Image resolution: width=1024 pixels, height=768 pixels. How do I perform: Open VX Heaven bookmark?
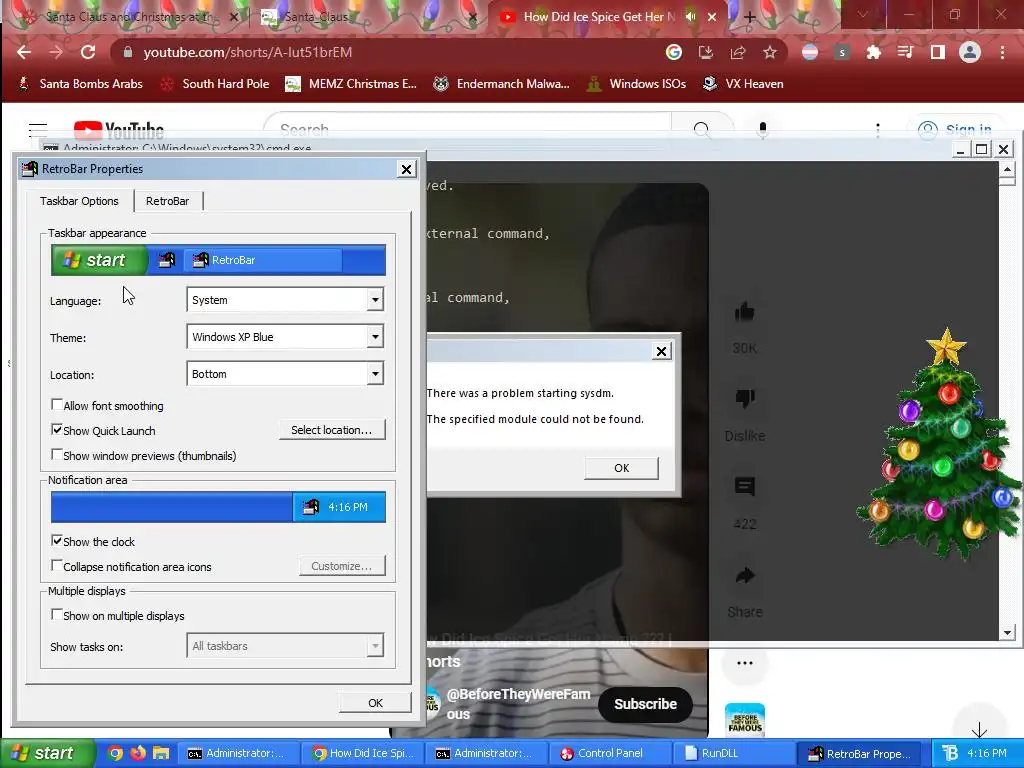click(x=743, y=84)
